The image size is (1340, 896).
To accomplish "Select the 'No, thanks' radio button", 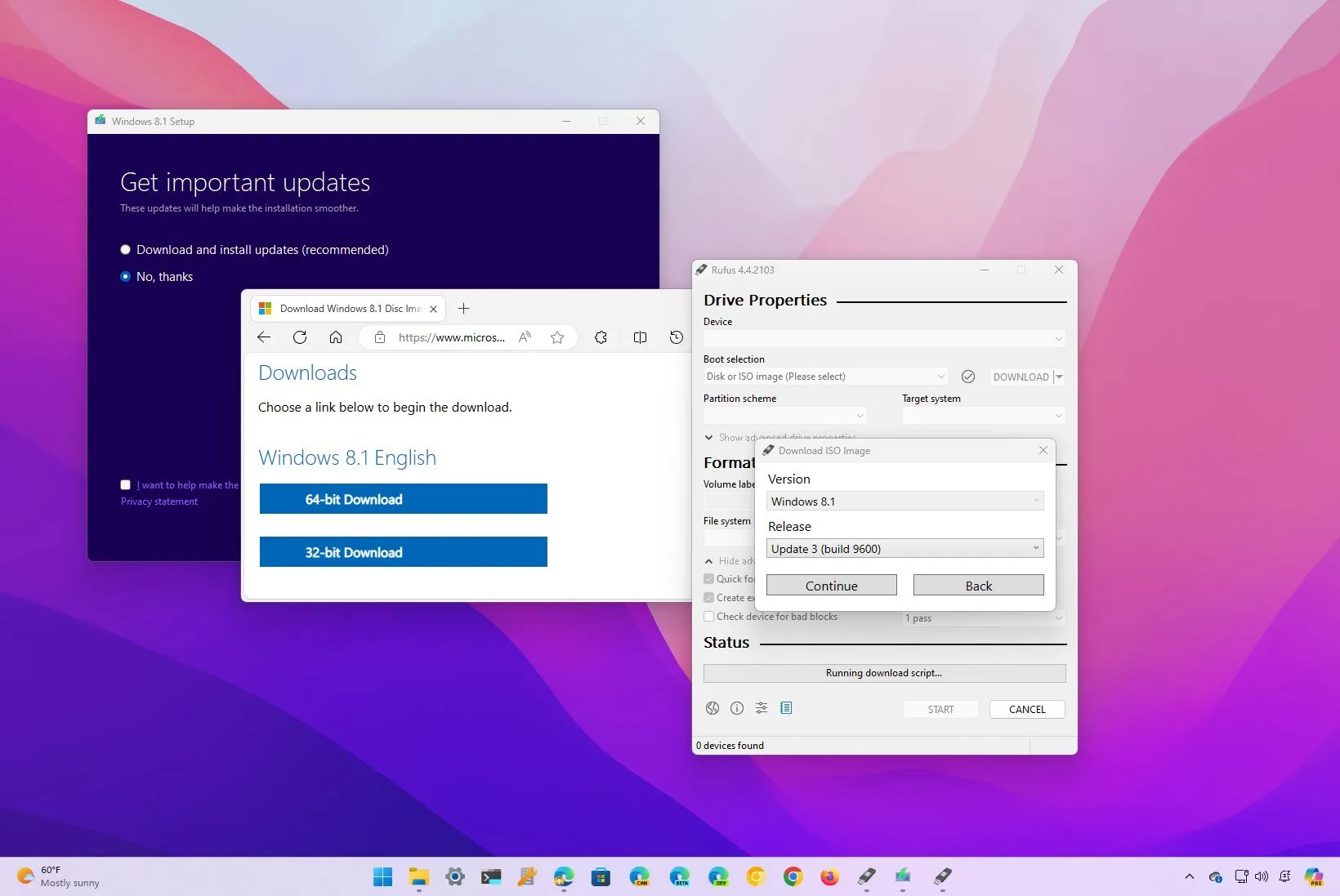I will tap(125, 276).
